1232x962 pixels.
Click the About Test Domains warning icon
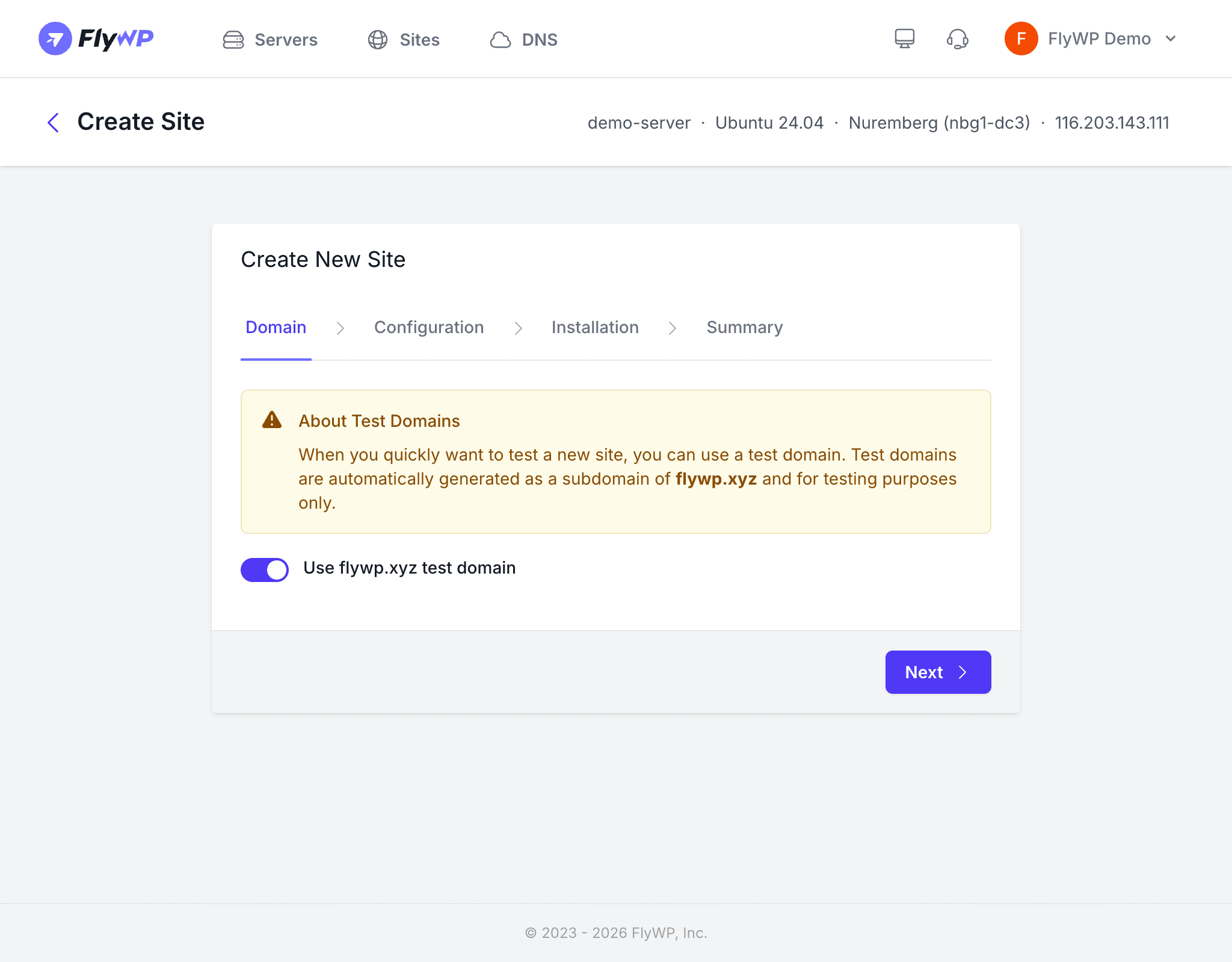(272, 420)
